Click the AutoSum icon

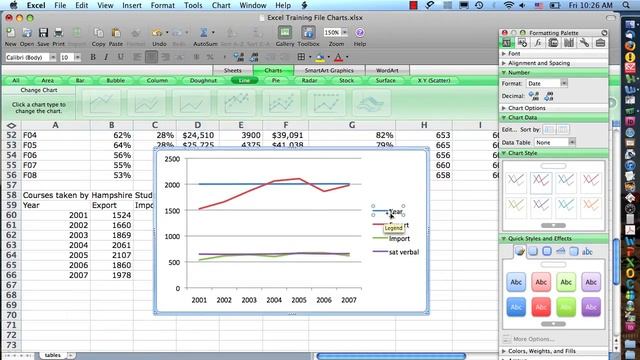pyautogui.click(x=204, y=33)
